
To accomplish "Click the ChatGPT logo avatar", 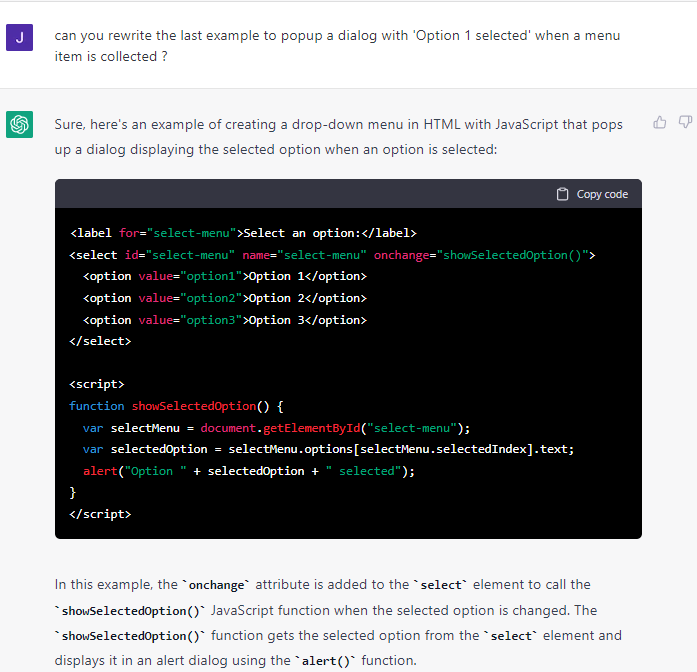I will click(20, 124).
